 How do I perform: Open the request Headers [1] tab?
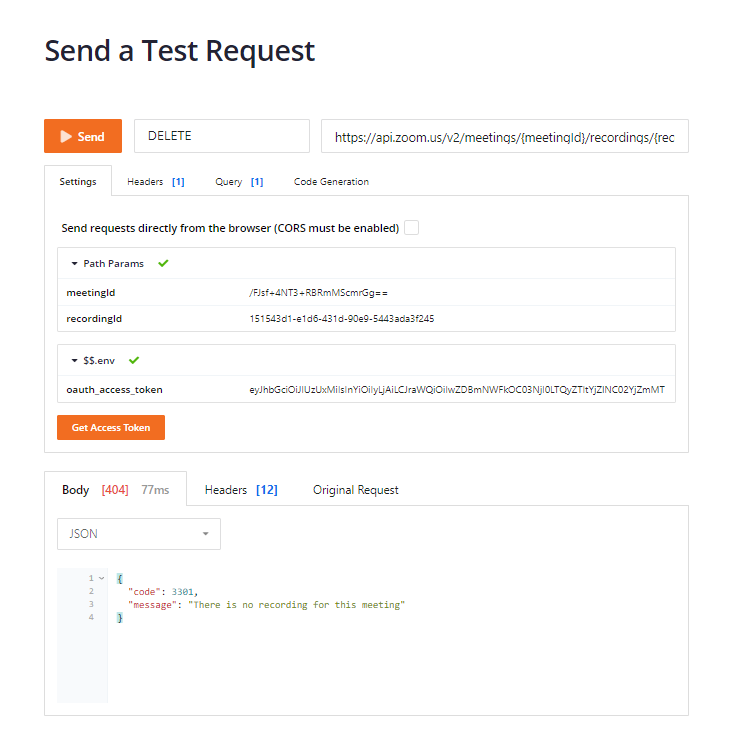pyautogui.click(x=156, y=181)
